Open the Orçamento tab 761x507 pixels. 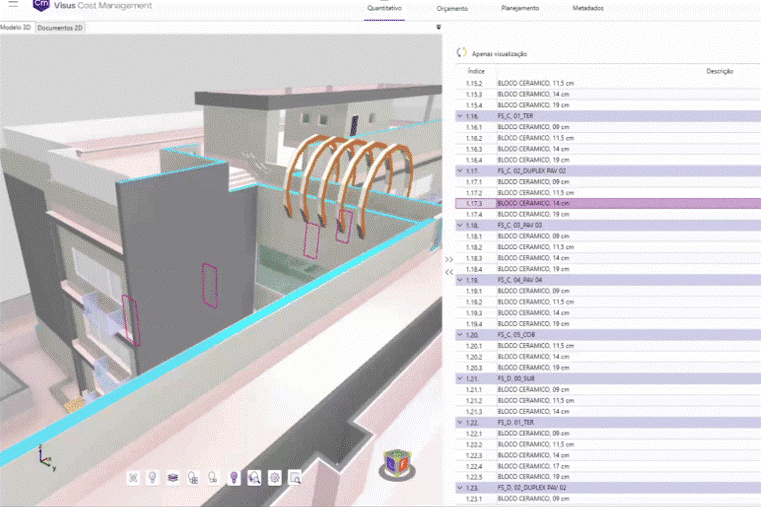coord(452,7)
